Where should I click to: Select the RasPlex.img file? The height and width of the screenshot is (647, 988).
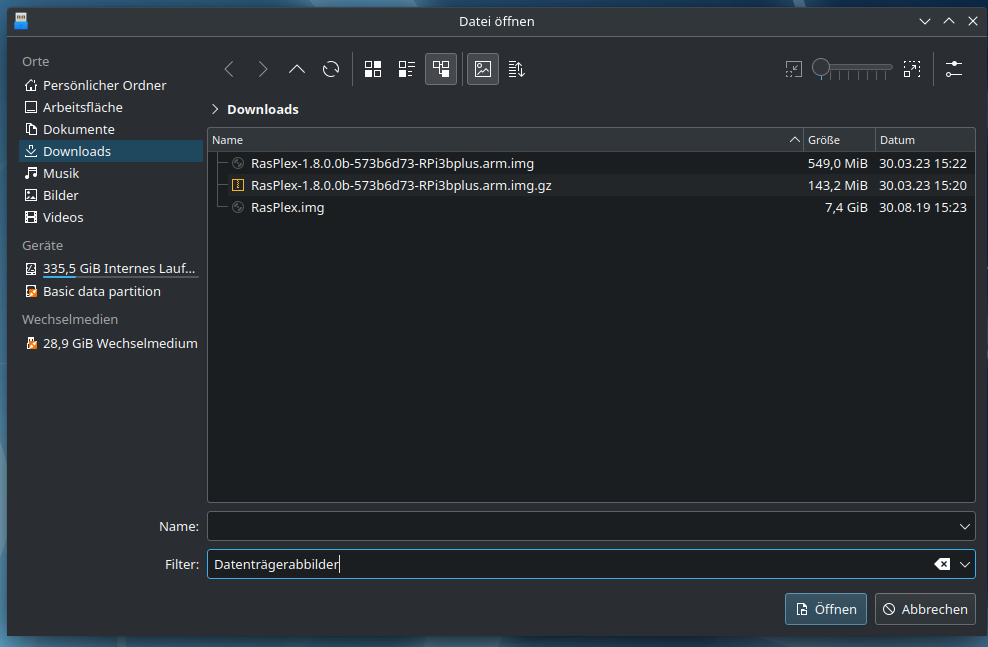point(287,208)
